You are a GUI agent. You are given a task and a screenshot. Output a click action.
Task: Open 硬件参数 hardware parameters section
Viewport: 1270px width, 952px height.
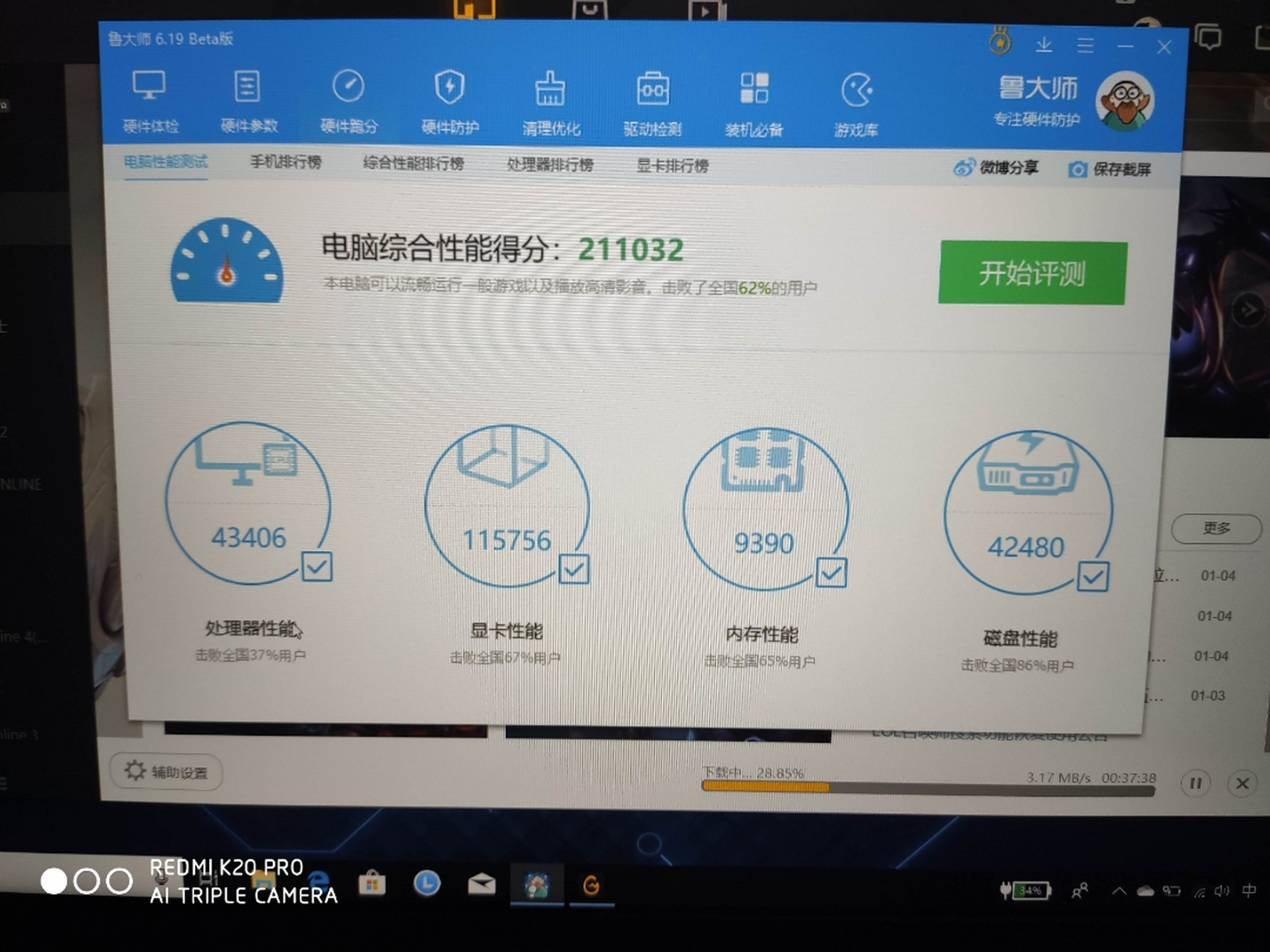[x=248, y=101]
